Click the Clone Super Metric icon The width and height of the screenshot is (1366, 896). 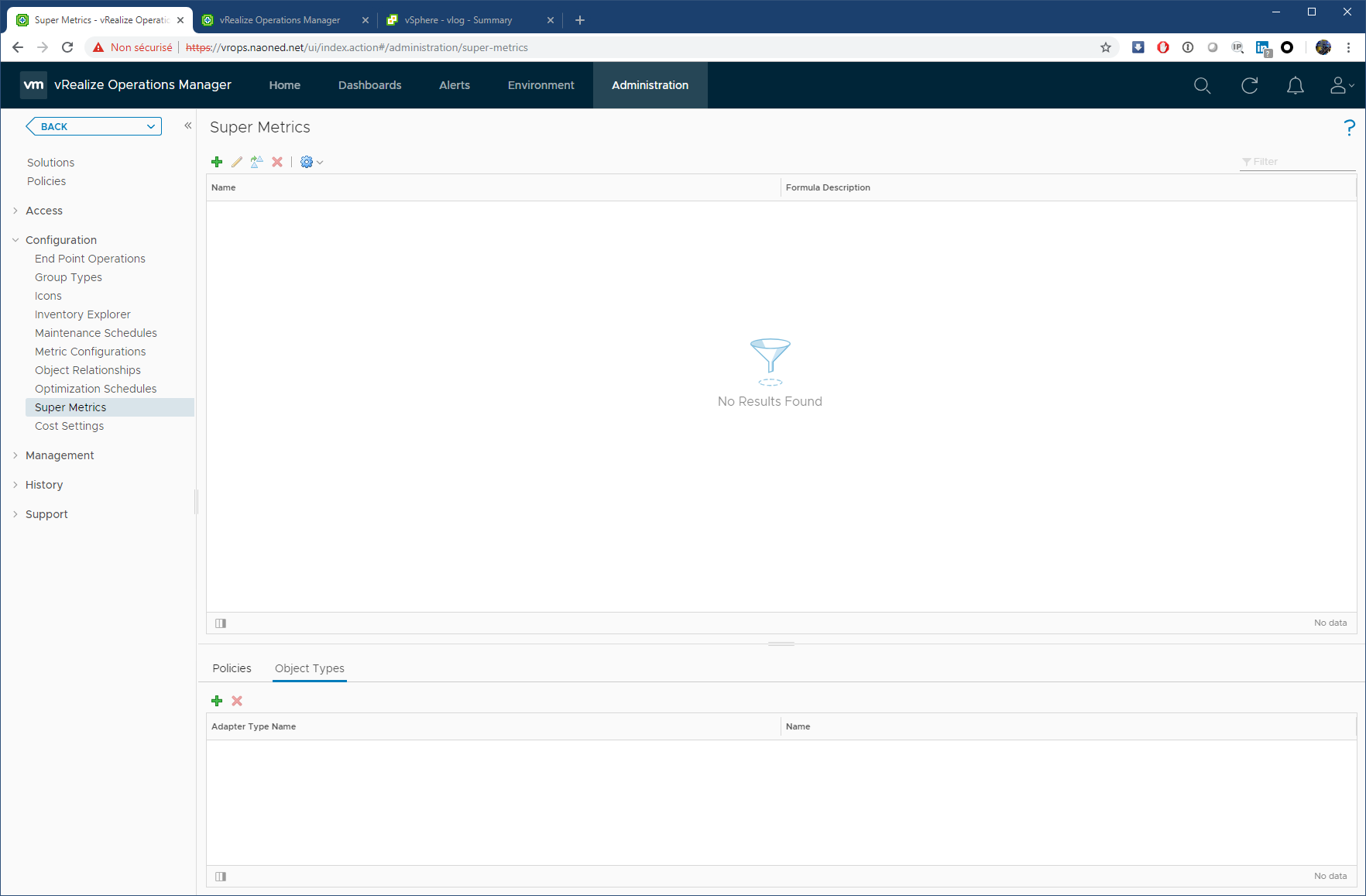coord(257,162)
